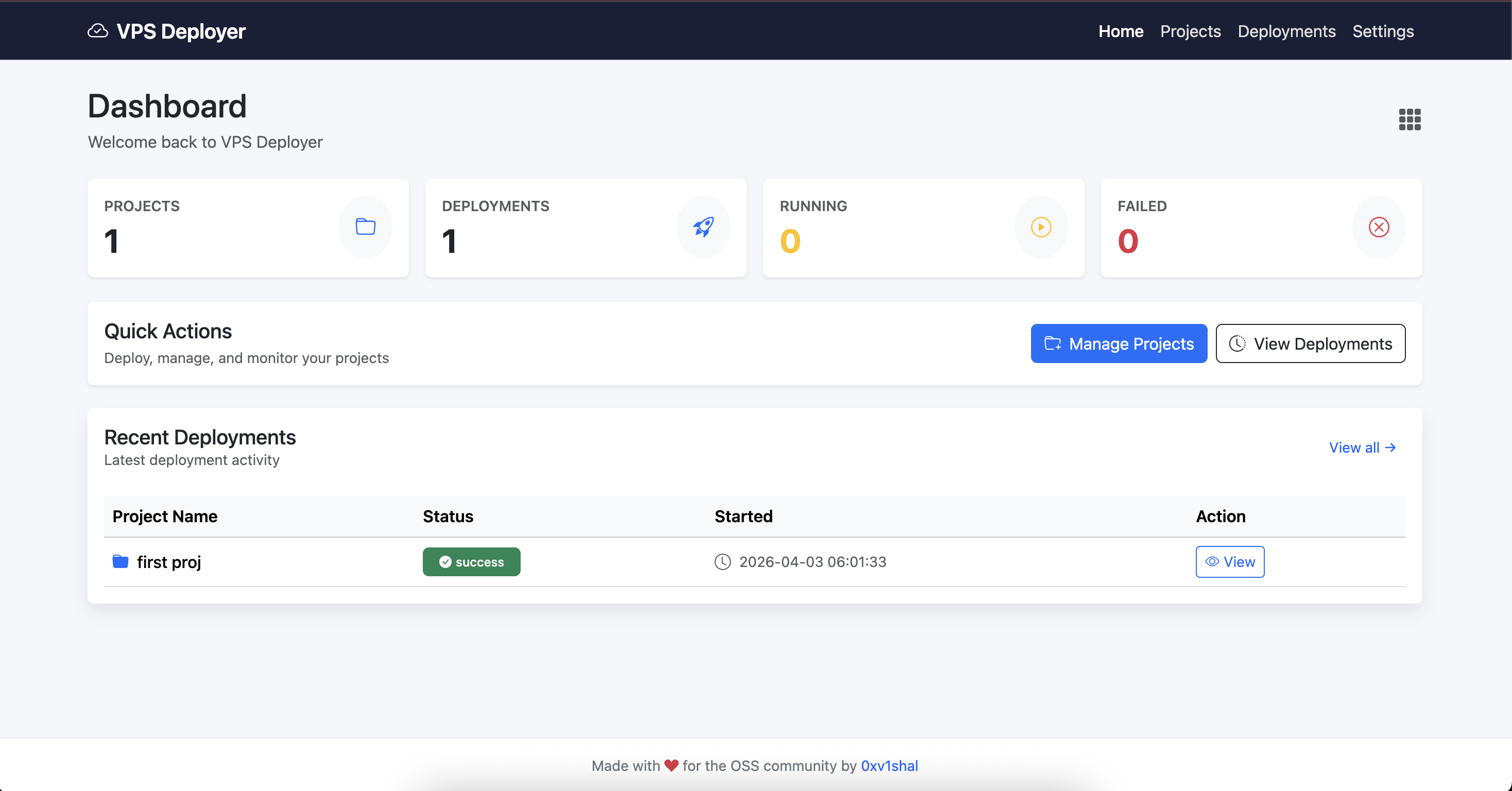Click the clock icon in View Deployments button

1238,343
